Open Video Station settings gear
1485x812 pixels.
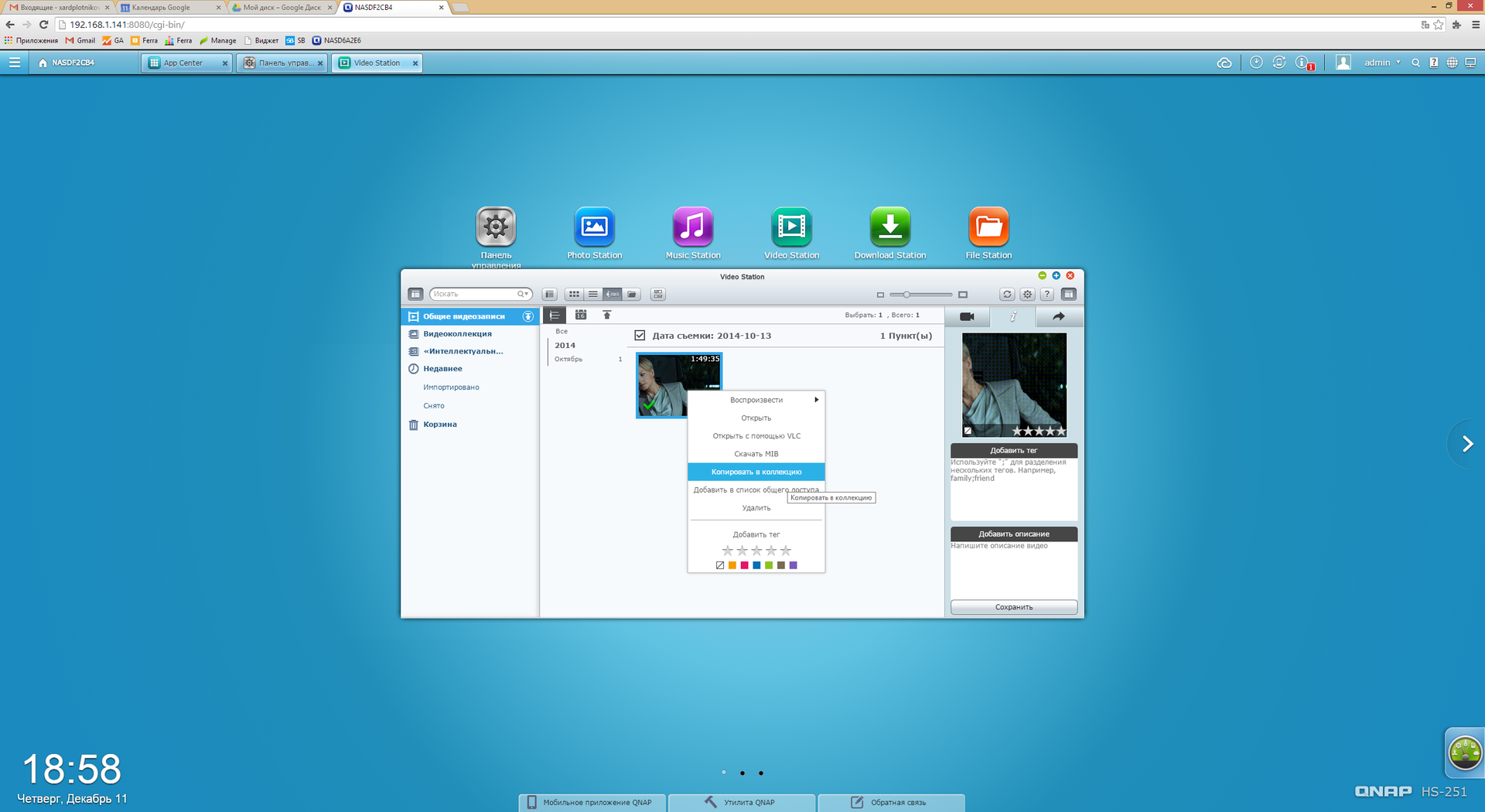click(1027, 295)
